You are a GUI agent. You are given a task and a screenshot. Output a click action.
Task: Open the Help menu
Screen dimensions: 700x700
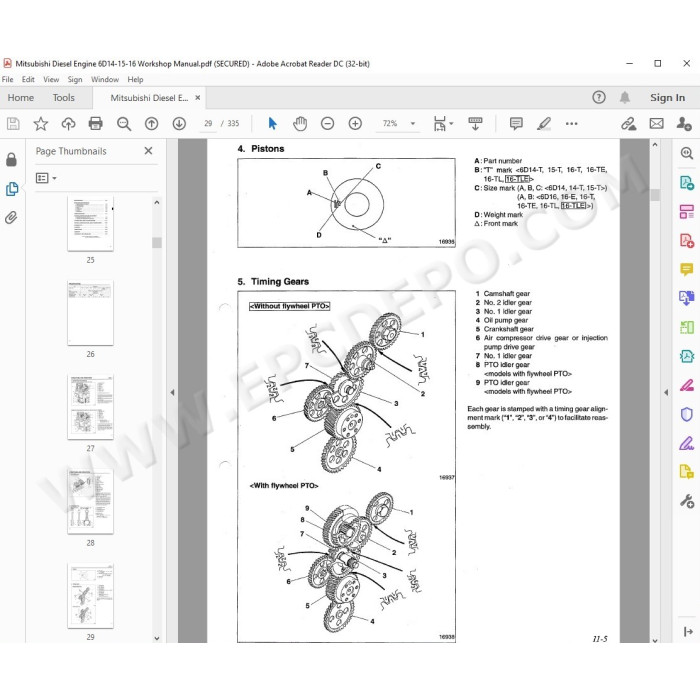pyautogui.click(x=135, y=79)
